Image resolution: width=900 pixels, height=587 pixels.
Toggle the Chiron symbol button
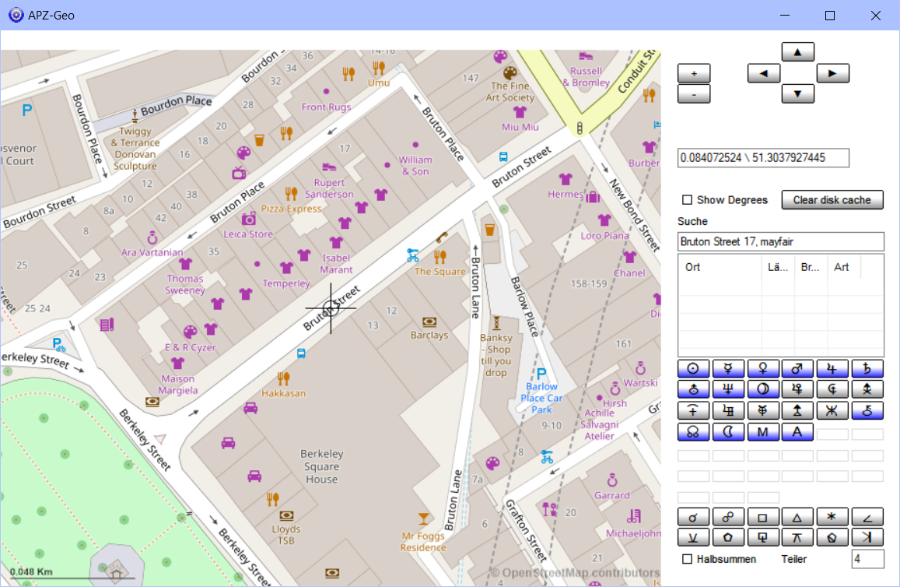tap(867, 411)
